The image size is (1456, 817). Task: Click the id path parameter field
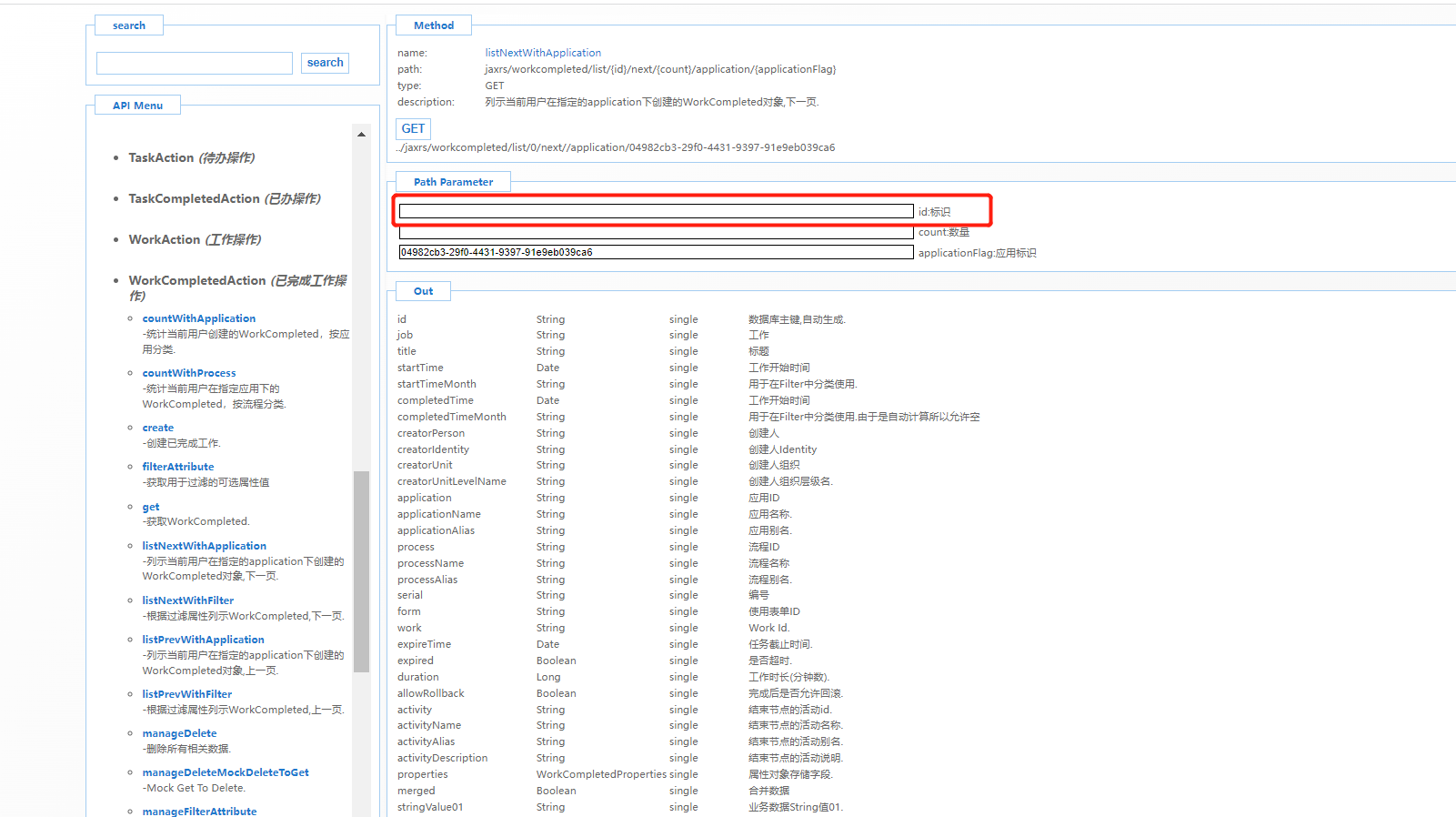pyautogui.click(x=656, y=211)
